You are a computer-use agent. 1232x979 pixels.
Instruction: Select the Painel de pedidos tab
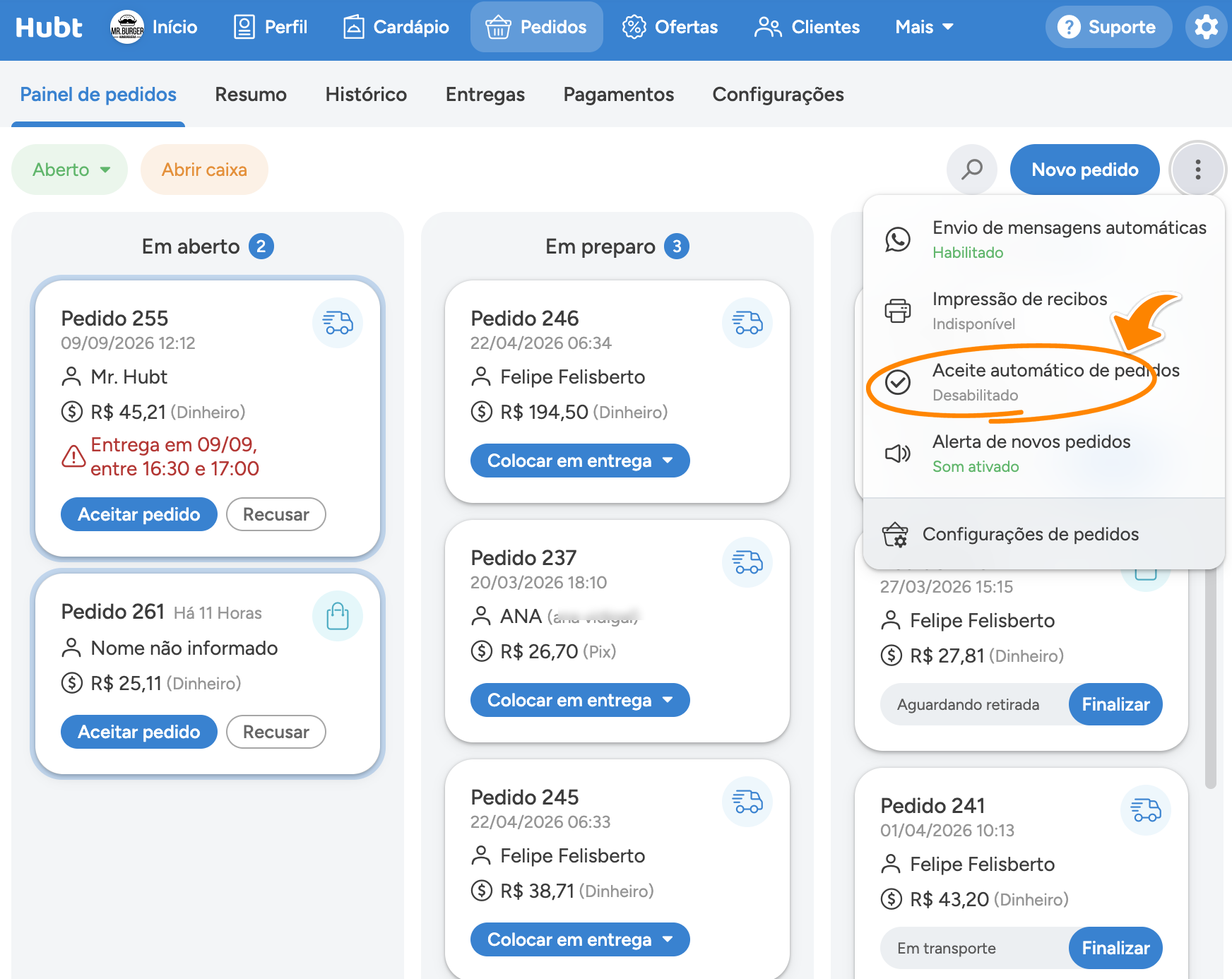coord(98,95)
